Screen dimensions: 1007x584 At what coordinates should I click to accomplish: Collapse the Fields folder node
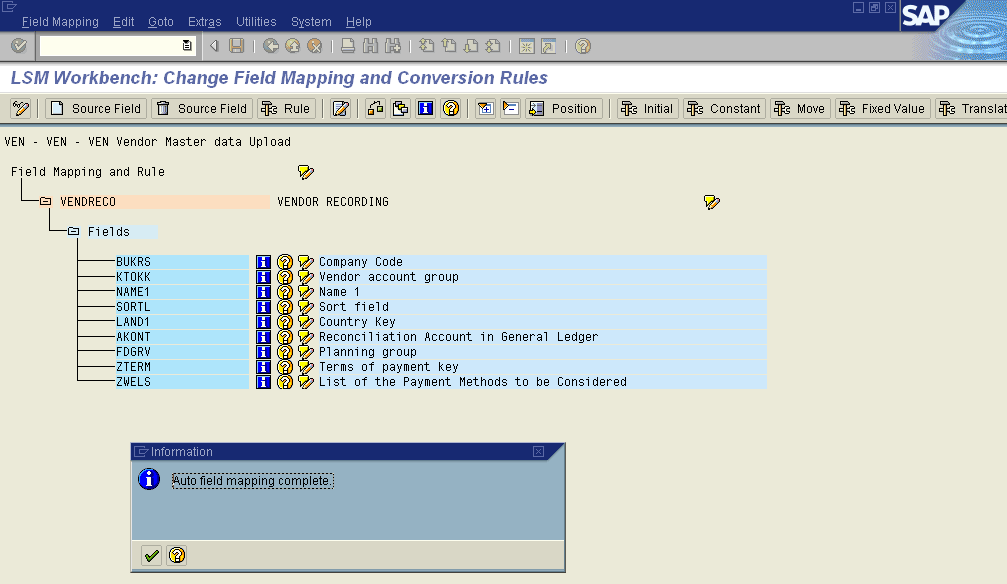(x=74, y=232)
